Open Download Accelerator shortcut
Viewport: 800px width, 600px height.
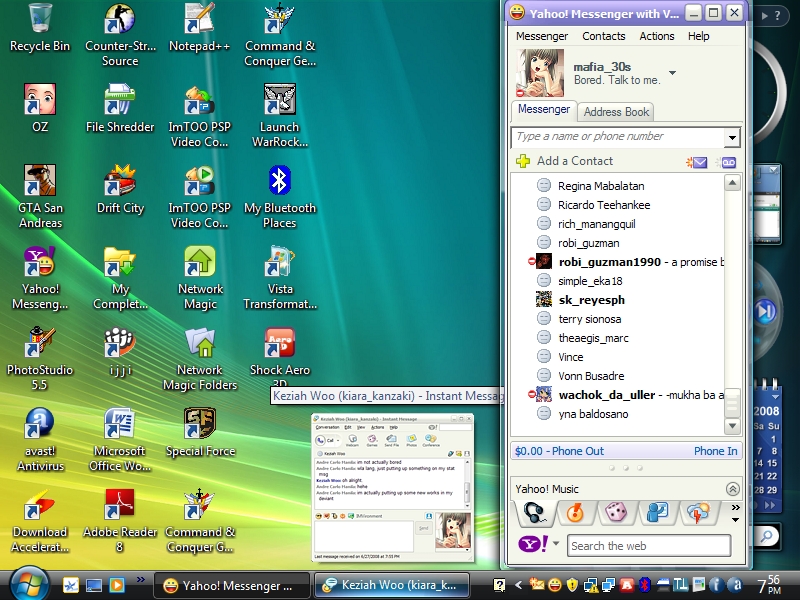40,505
